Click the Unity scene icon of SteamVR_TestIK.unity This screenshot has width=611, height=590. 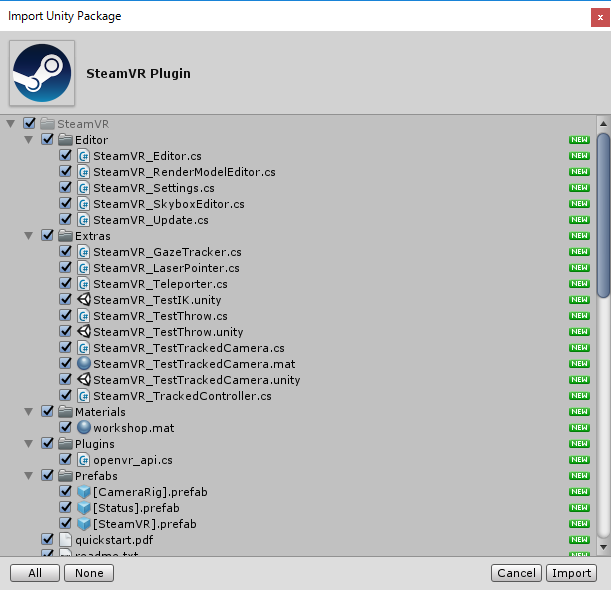click(83, 299)
